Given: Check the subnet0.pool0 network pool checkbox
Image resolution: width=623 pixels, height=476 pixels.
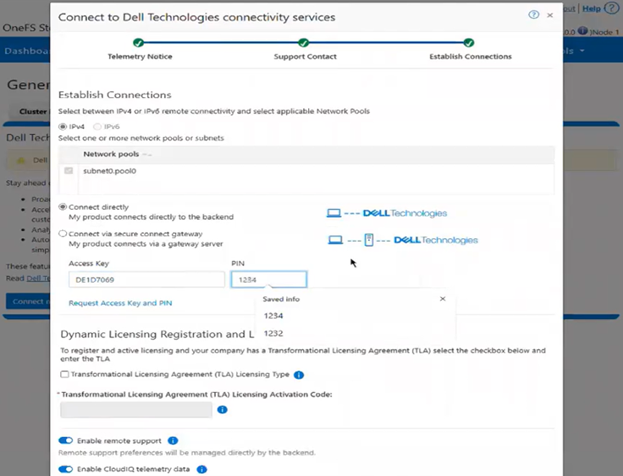Looking at the screenshot, I should point(69,171).
